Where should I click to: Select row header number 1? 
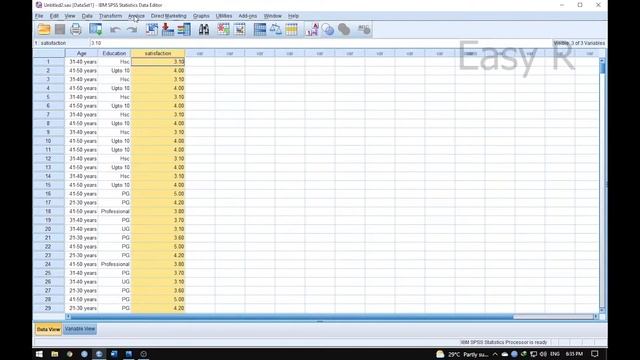pos(48,62)
